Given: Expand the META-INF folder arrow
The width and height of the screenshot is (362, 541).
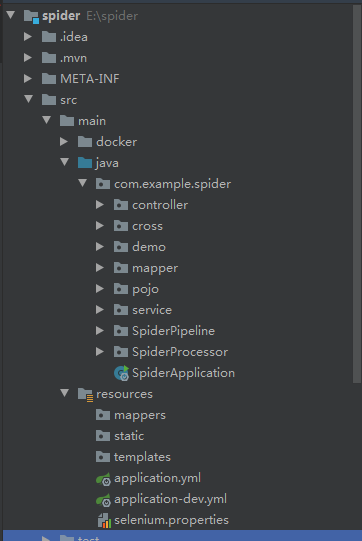Looking at the screenshot, I should click(28, 79).
